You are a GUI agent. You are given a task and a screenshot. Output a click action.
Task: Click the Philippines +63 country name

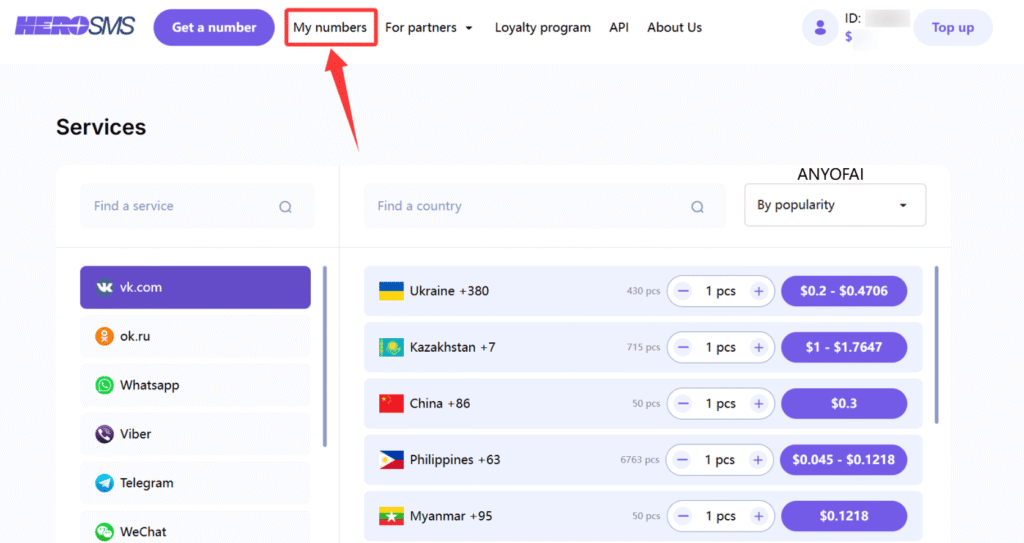(455, 460)
